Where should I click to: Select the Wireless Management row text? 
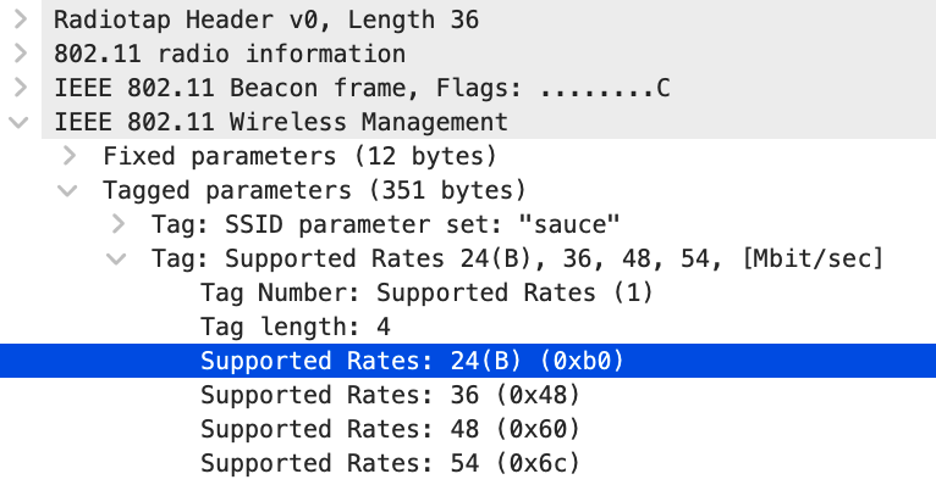(281, 122)
